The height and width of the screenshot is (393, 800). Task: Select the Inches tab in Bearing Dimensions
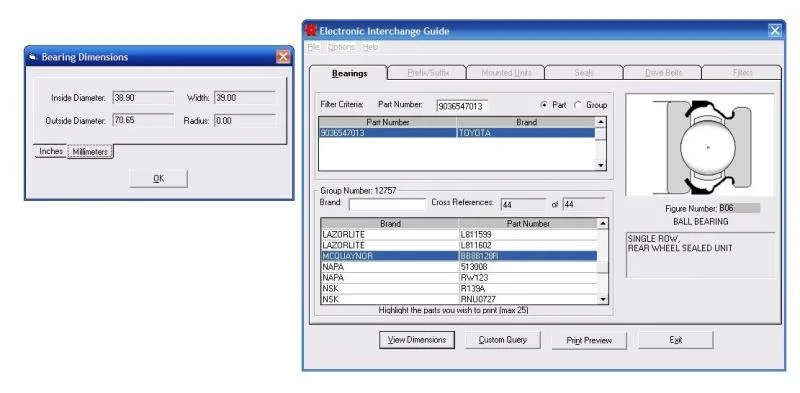point(51,151)
